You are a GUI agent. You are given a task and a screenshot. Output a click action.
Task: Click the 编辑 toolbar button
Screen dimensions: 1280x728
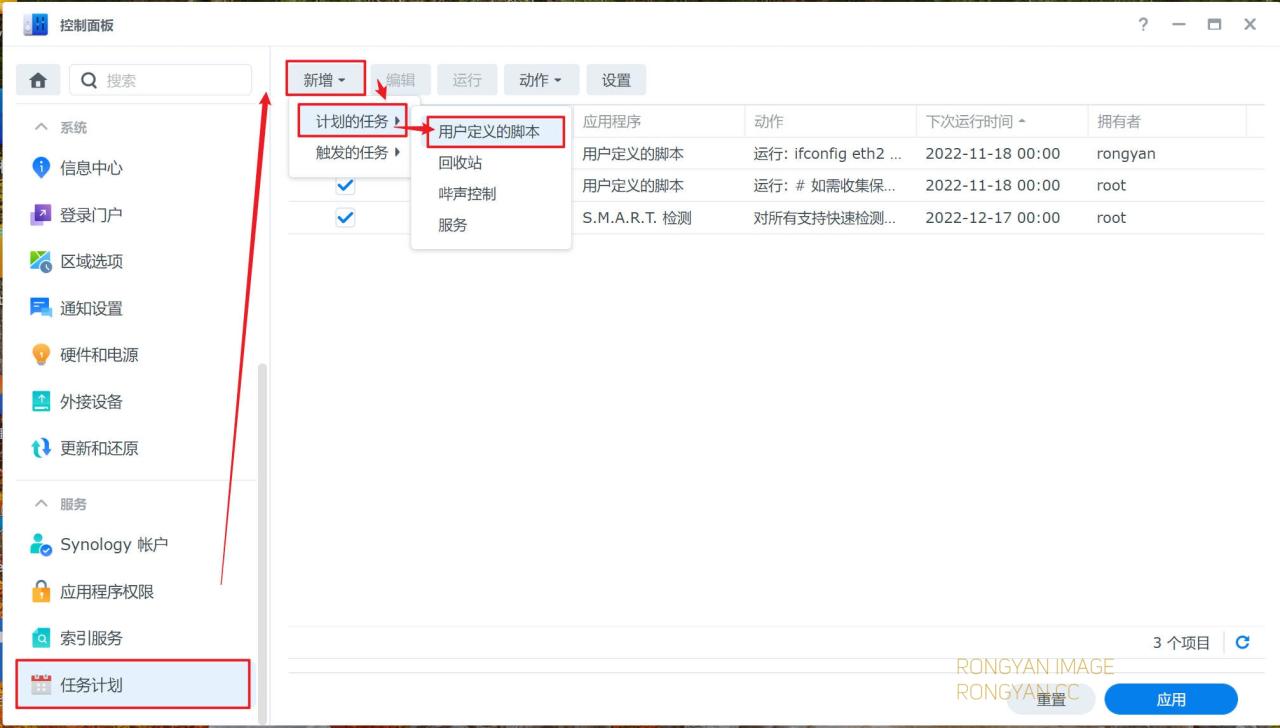coord(401,80)
